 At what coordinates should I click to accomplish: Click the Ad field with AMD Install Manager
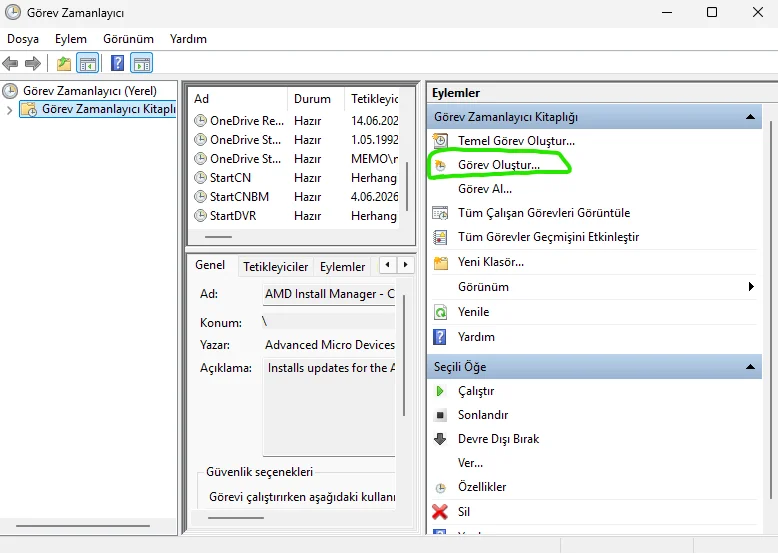[x=329, y=294]
